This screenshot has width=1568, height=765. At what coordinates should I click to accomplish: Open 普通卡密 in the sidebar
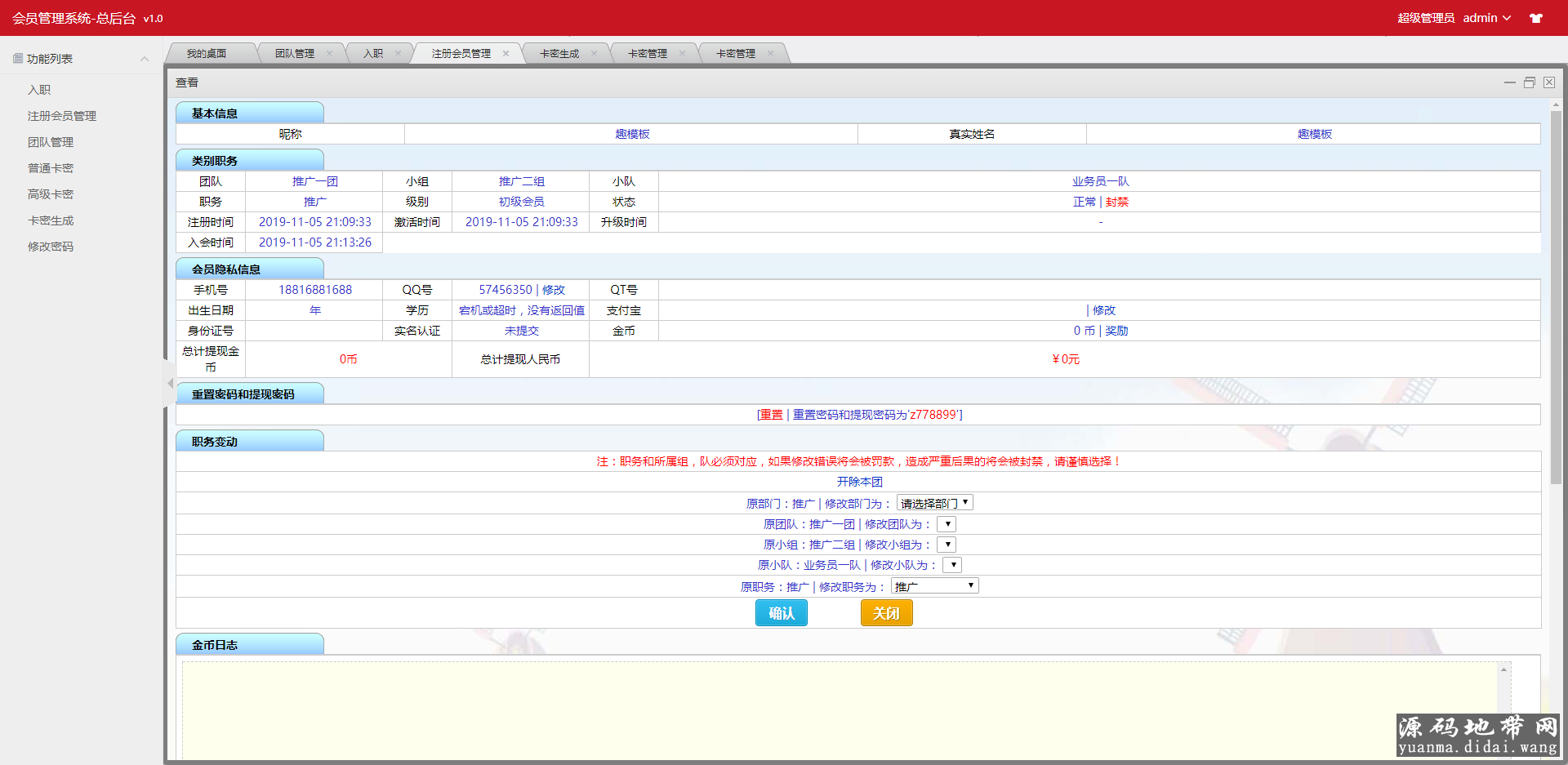pos(51,168)
